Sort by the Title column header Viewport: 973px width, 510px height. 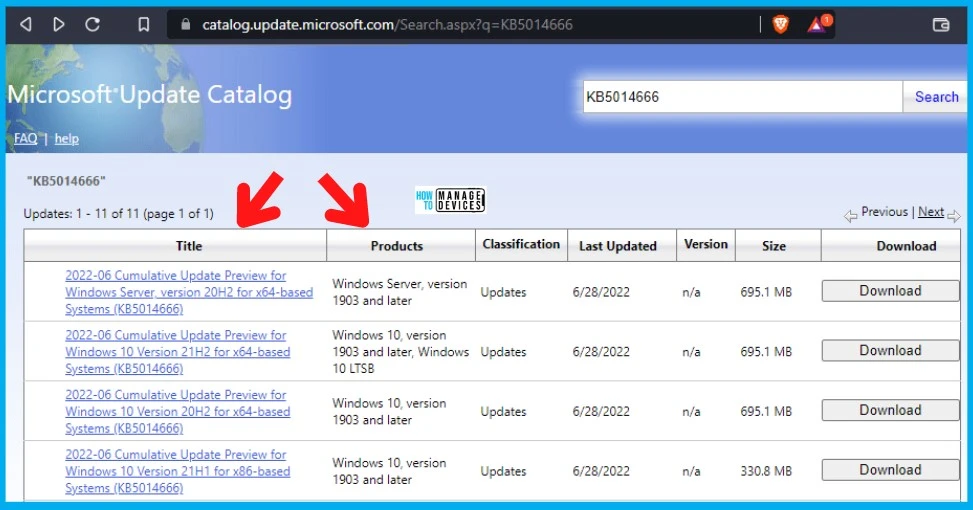(189, 246)
